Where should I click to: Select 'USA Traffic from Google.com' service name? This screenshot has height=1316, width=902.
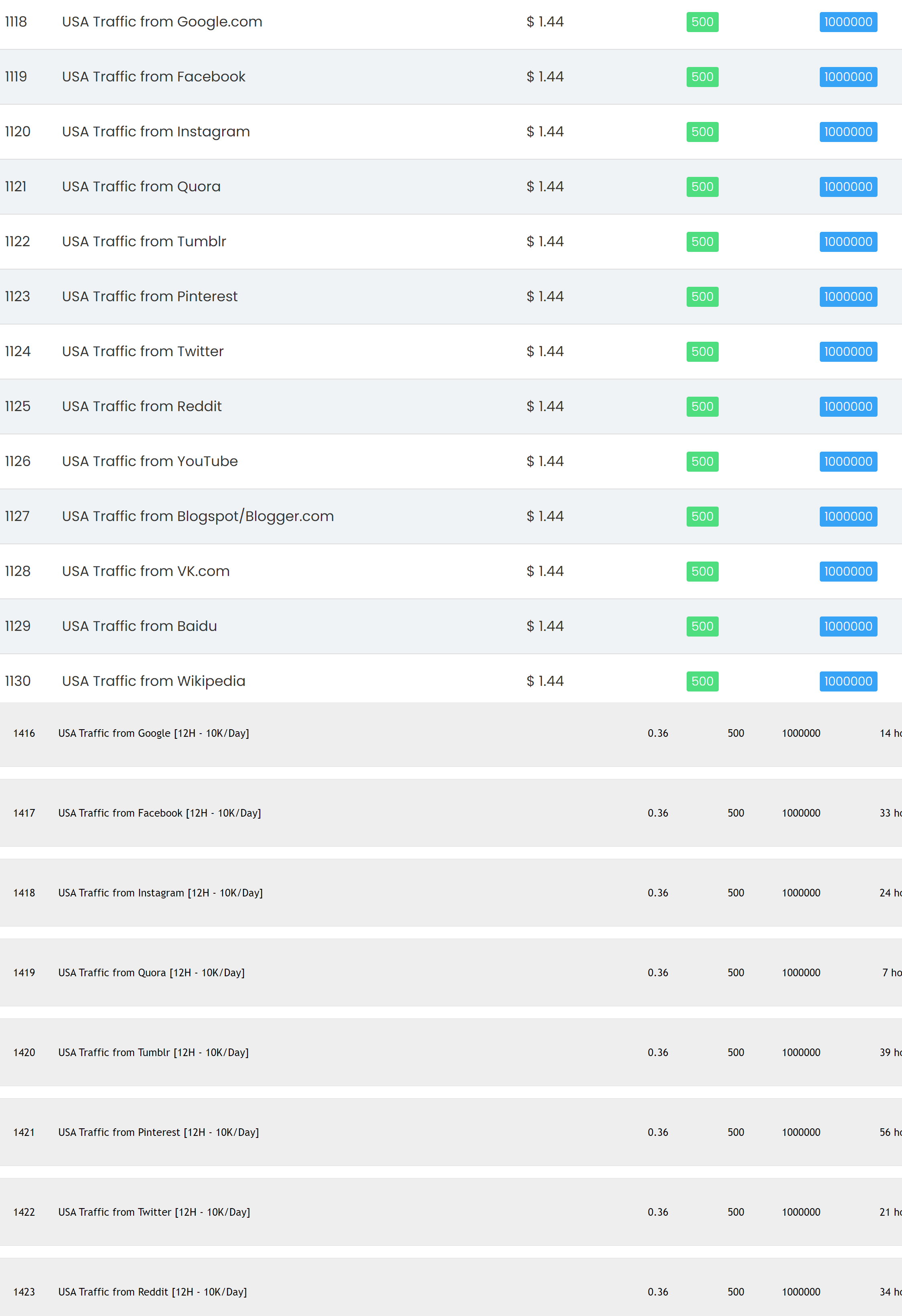click(162, 22)
